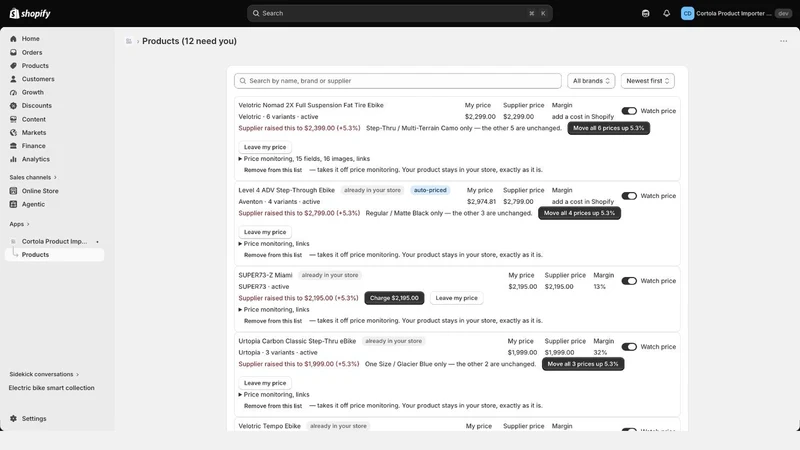Click Move all 4 prices up 5.3%
The width and height of the screenshot is (800, 450).
pyautogui.click(x=580, y=213)
